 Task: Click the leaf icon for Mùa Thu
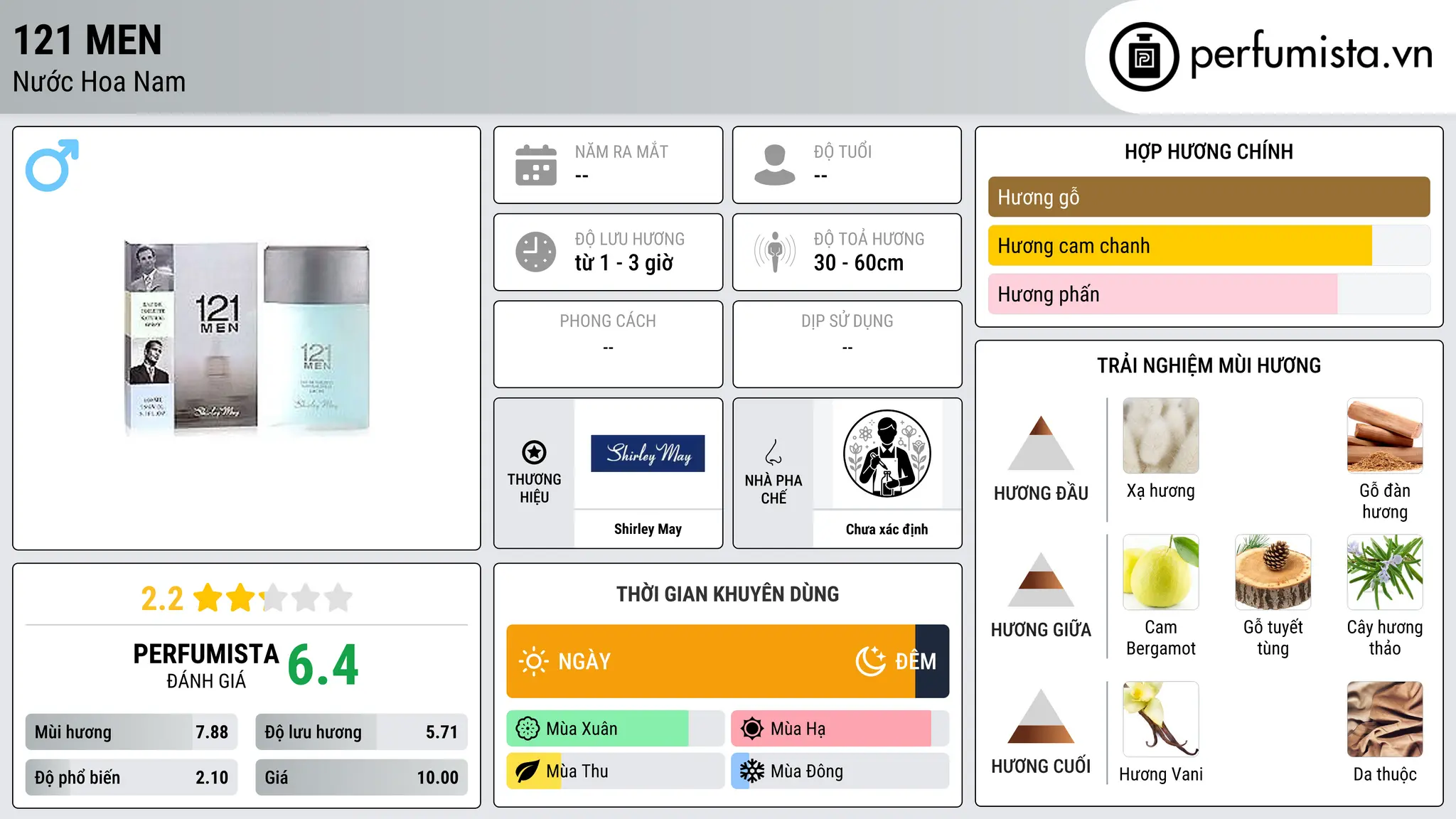528,771
